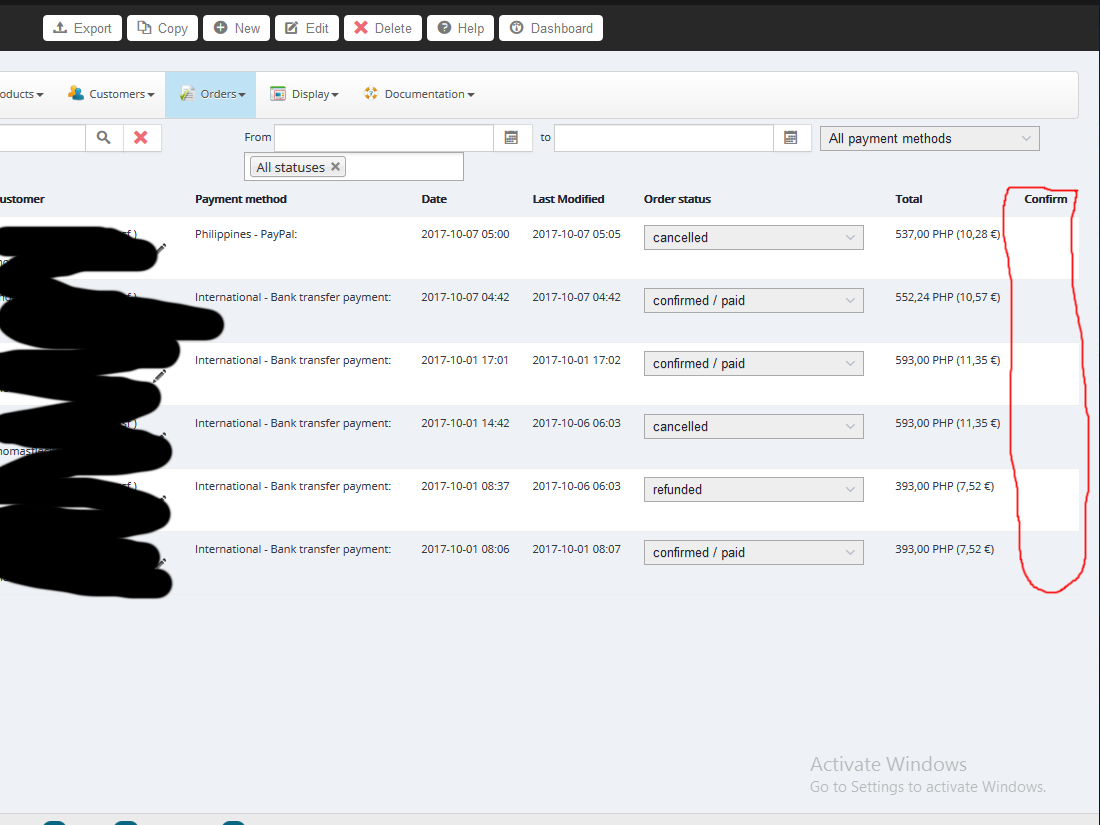The width and height of the screenshot is (1100, 825).
Task: Sort by Confirm column header
Action: click(1045, 199)
